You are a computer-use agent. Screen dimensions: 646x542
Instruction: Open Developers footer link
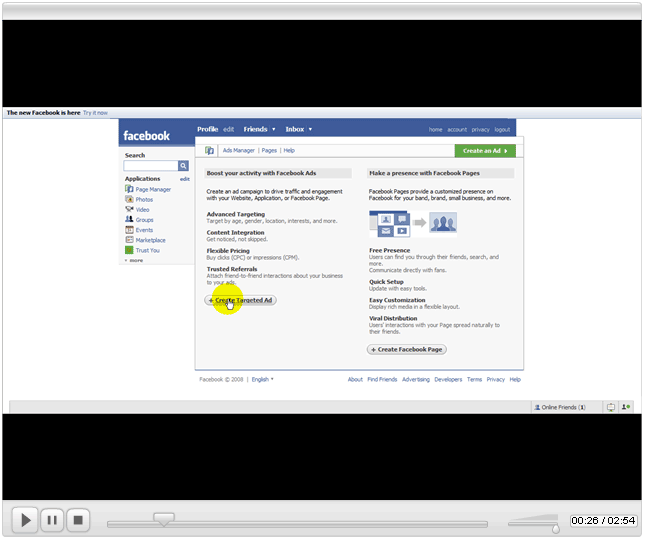(x=450, y=381)
